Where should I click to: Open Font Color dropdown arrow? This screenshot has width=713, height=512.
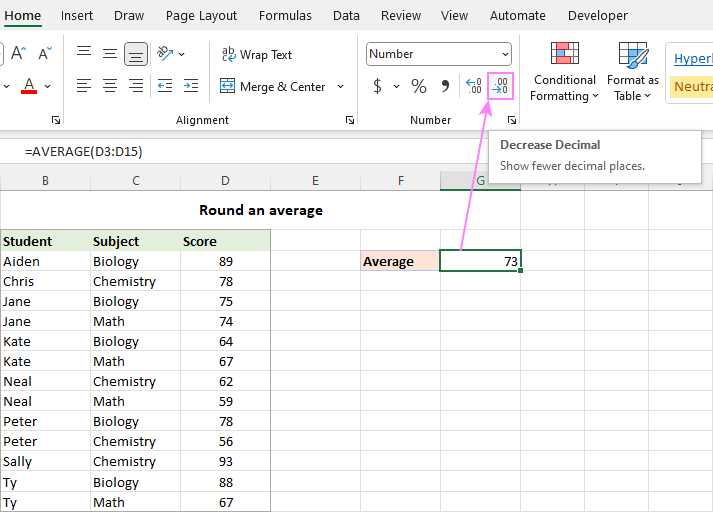(47, 86)
